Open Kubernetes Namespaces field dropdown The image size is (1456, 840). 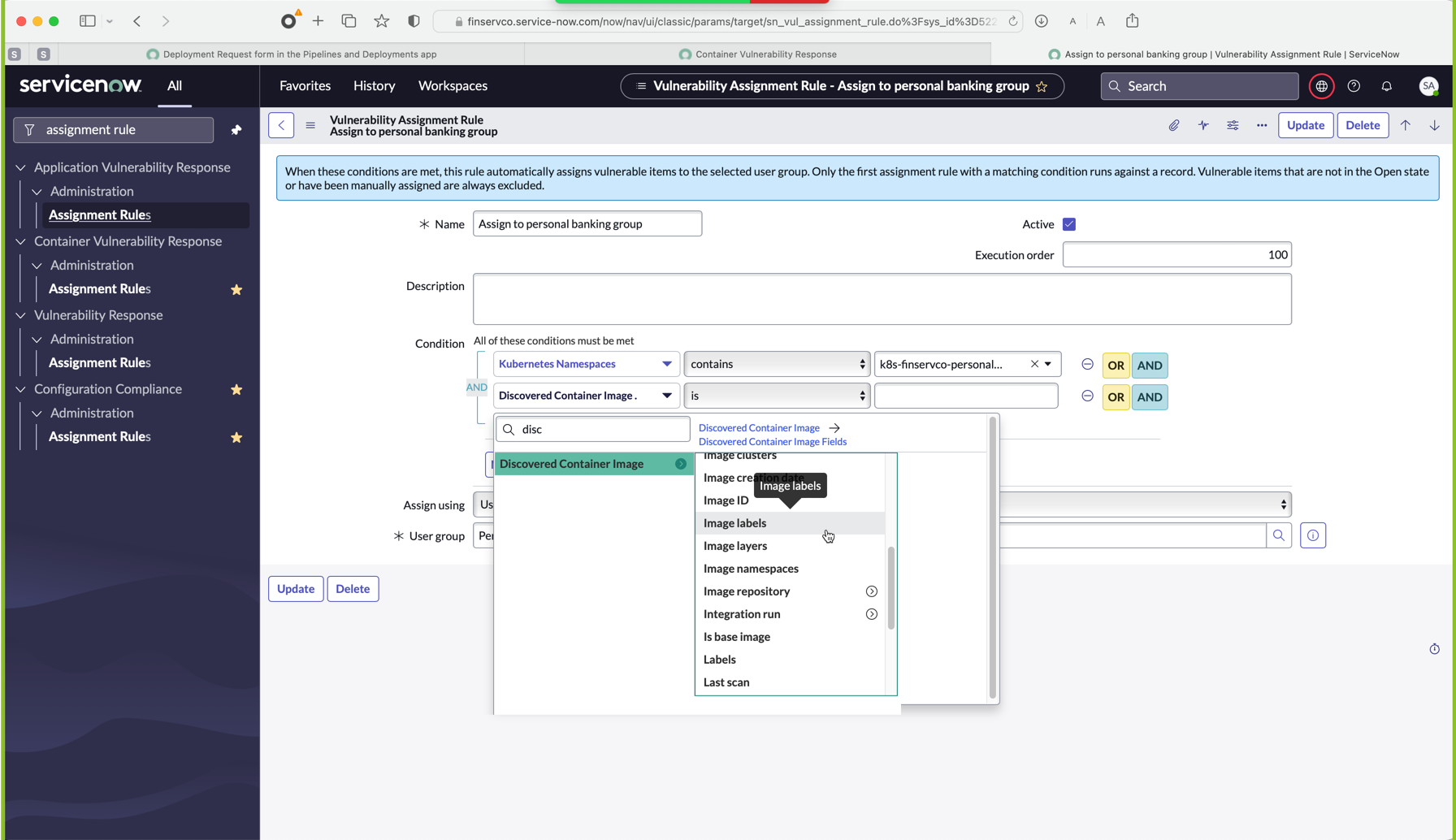(x=585, y=364)
